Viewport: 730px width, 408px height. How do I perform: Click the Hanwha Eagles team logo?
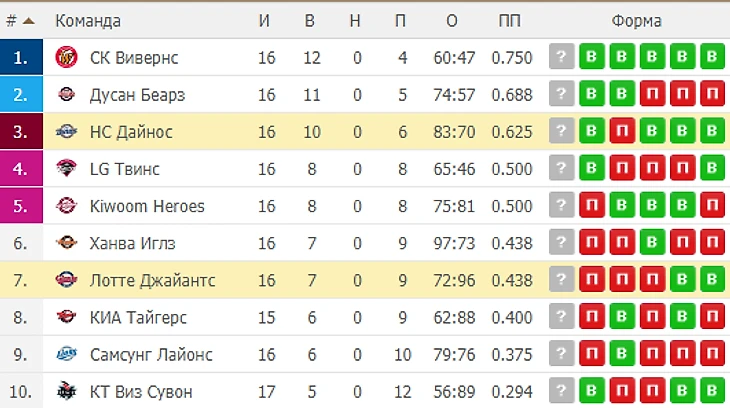click(66, 243)
